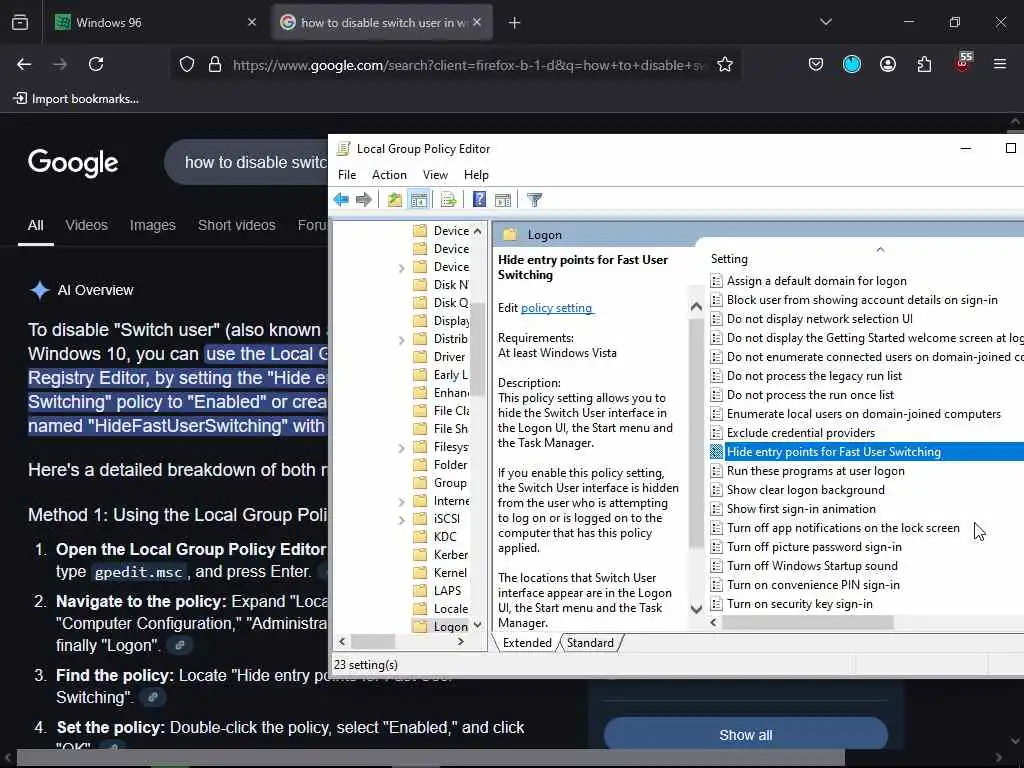Close the Google search results tab

coord(477,22)
